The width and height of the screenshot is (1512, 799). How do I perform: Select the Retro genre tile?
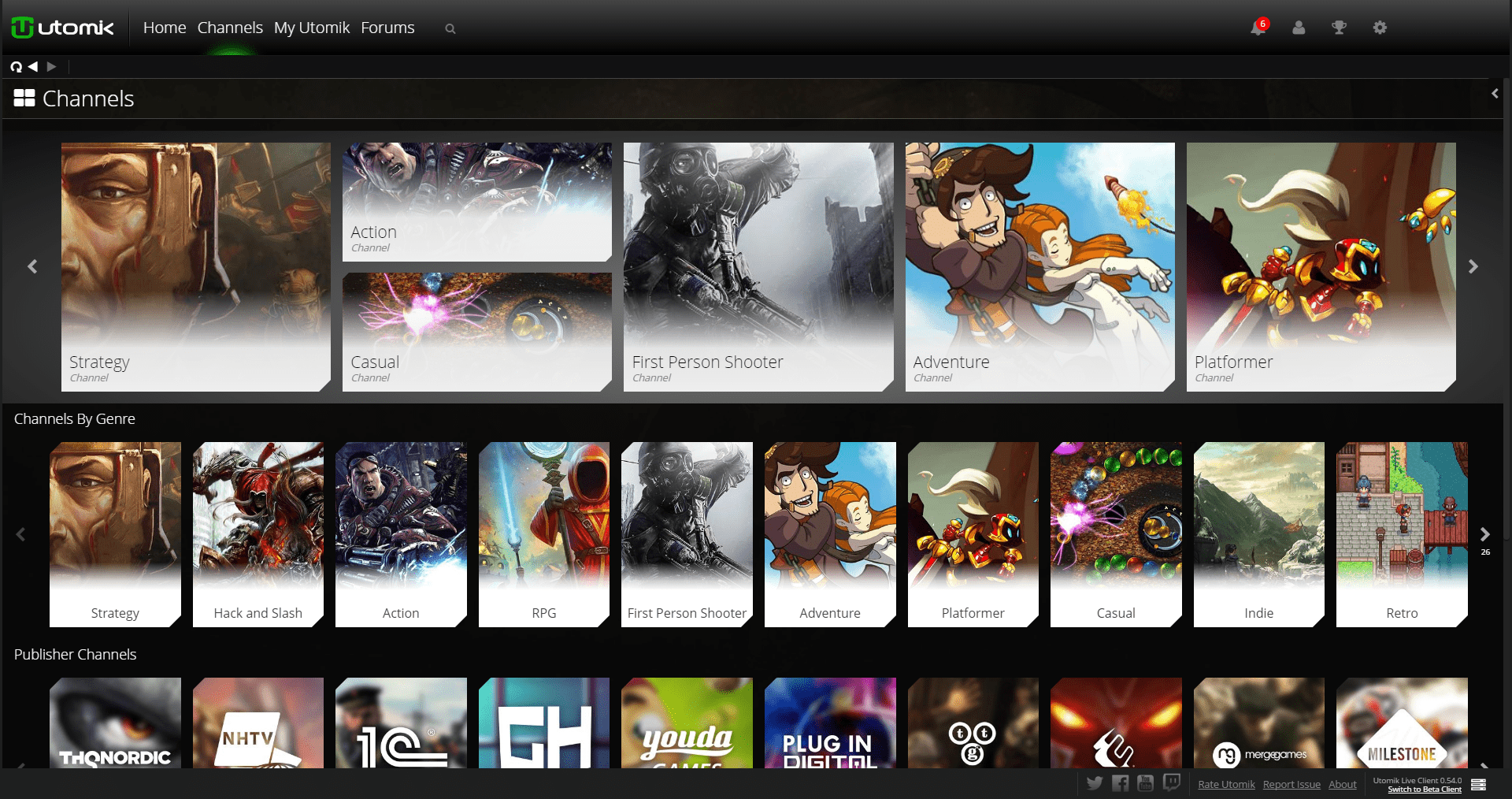point(1402,535)
